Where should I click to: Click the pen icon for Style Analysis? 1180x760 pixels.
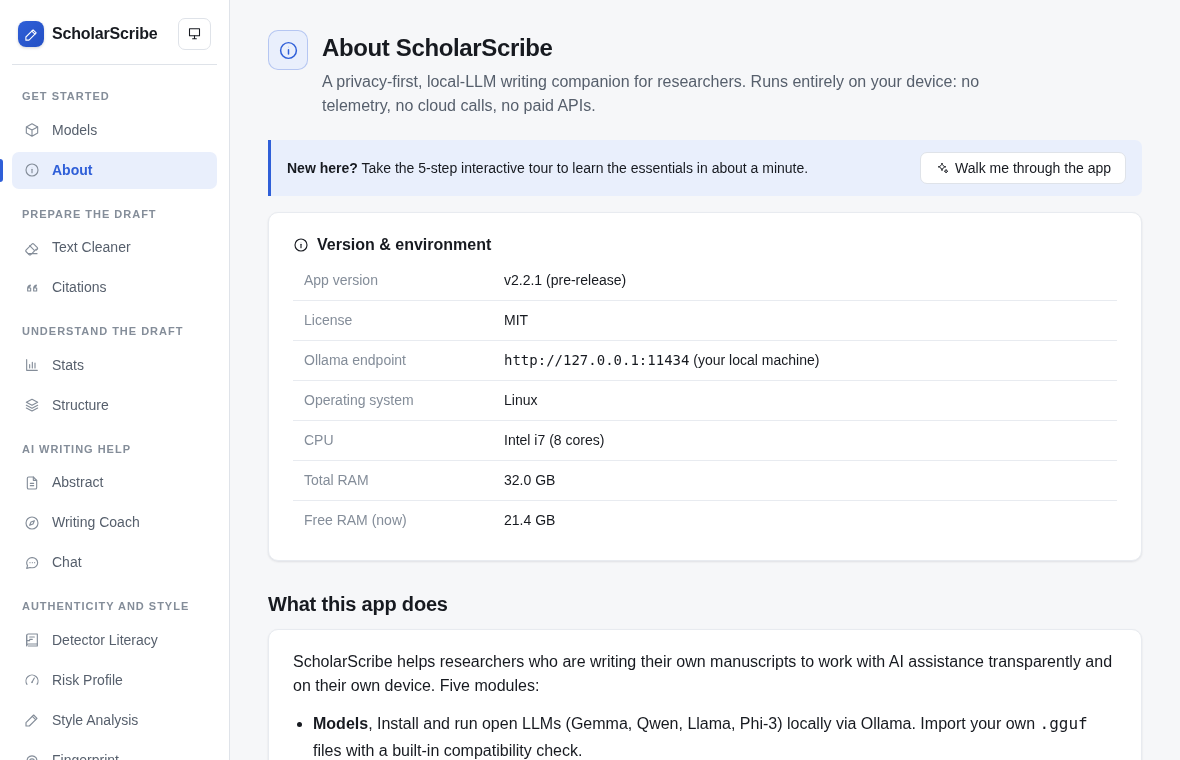[32, 720]
